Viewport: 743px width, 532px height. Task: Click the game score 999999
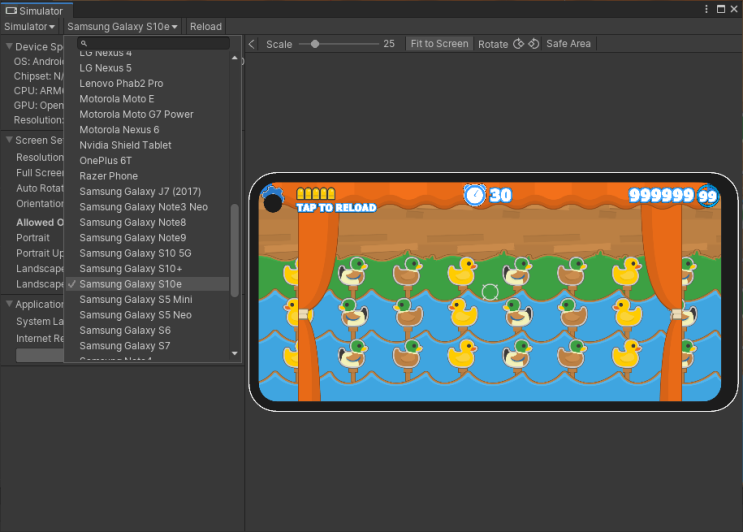pos(661,195)
